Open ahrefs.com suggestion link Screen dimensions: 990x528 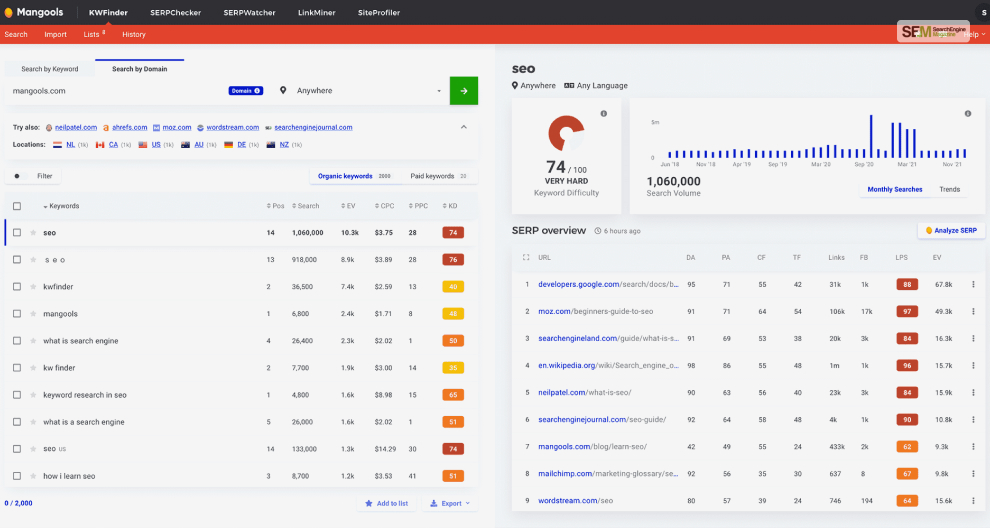[129, 128]
